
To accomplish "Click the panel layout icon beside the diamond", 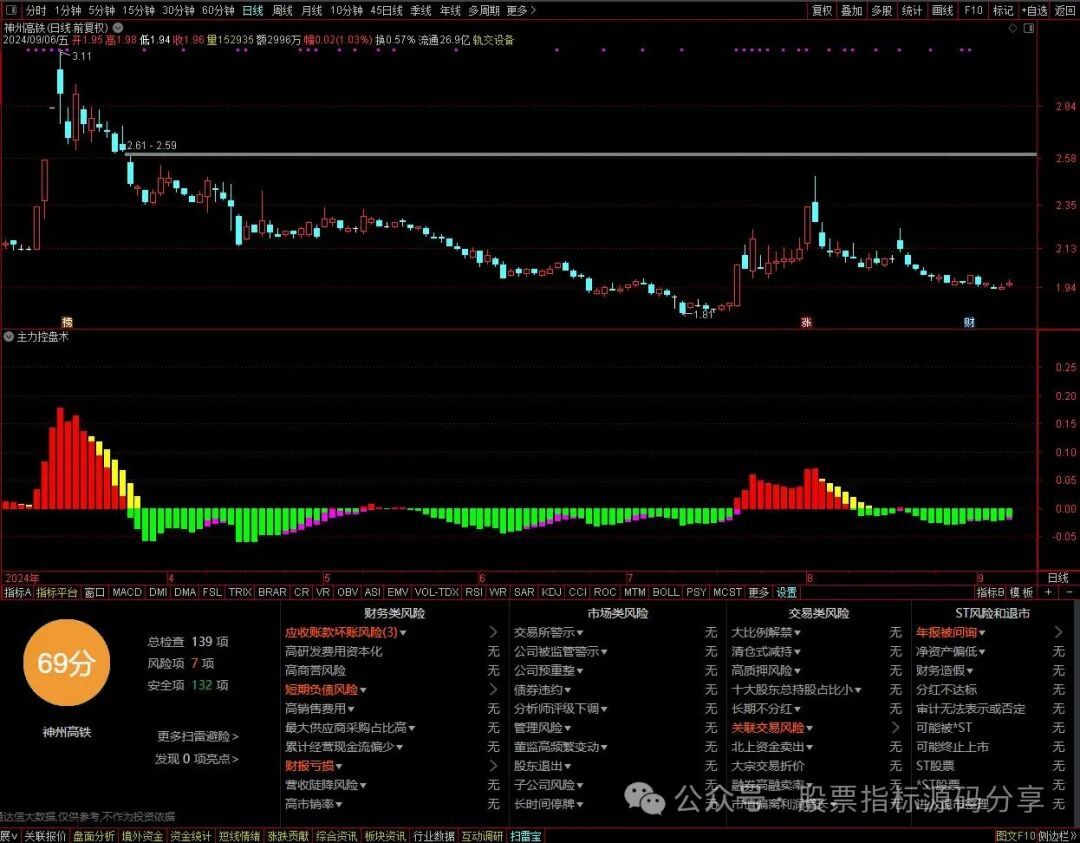I will coord(1029,28).
